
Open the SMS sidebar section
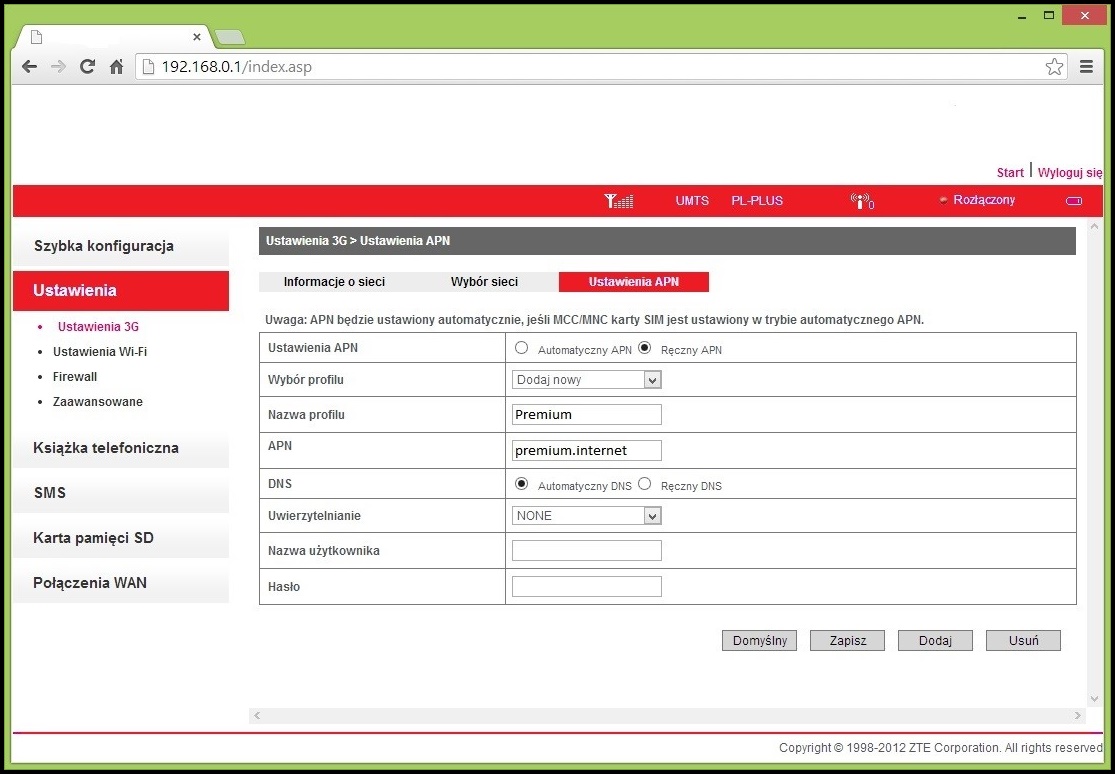[x=121, y=493]
